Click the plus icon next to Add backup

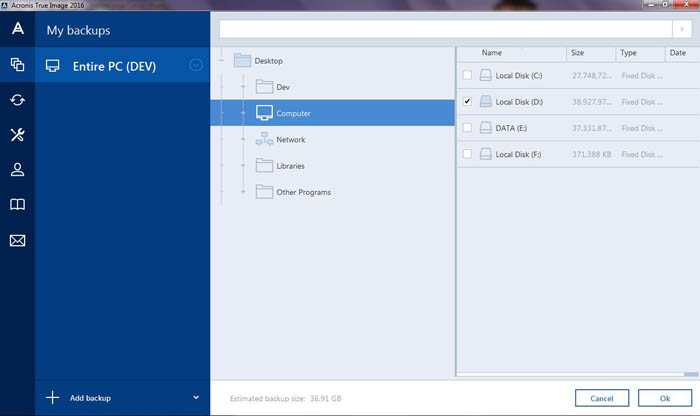[52, 397]
